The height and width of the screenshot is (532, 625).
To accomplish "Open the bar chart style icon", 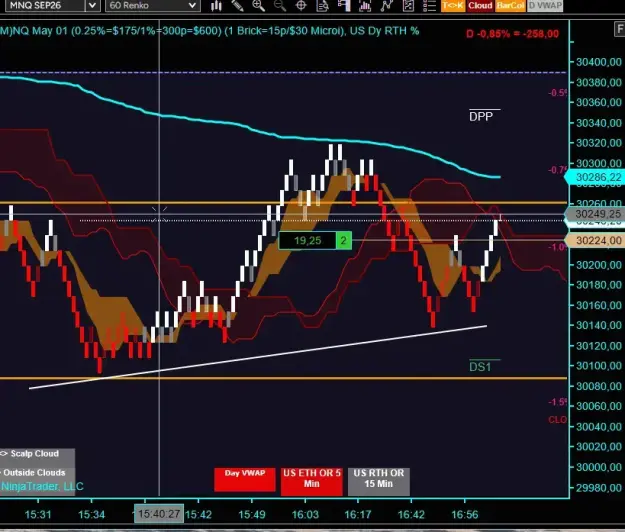I will [216, 6].
